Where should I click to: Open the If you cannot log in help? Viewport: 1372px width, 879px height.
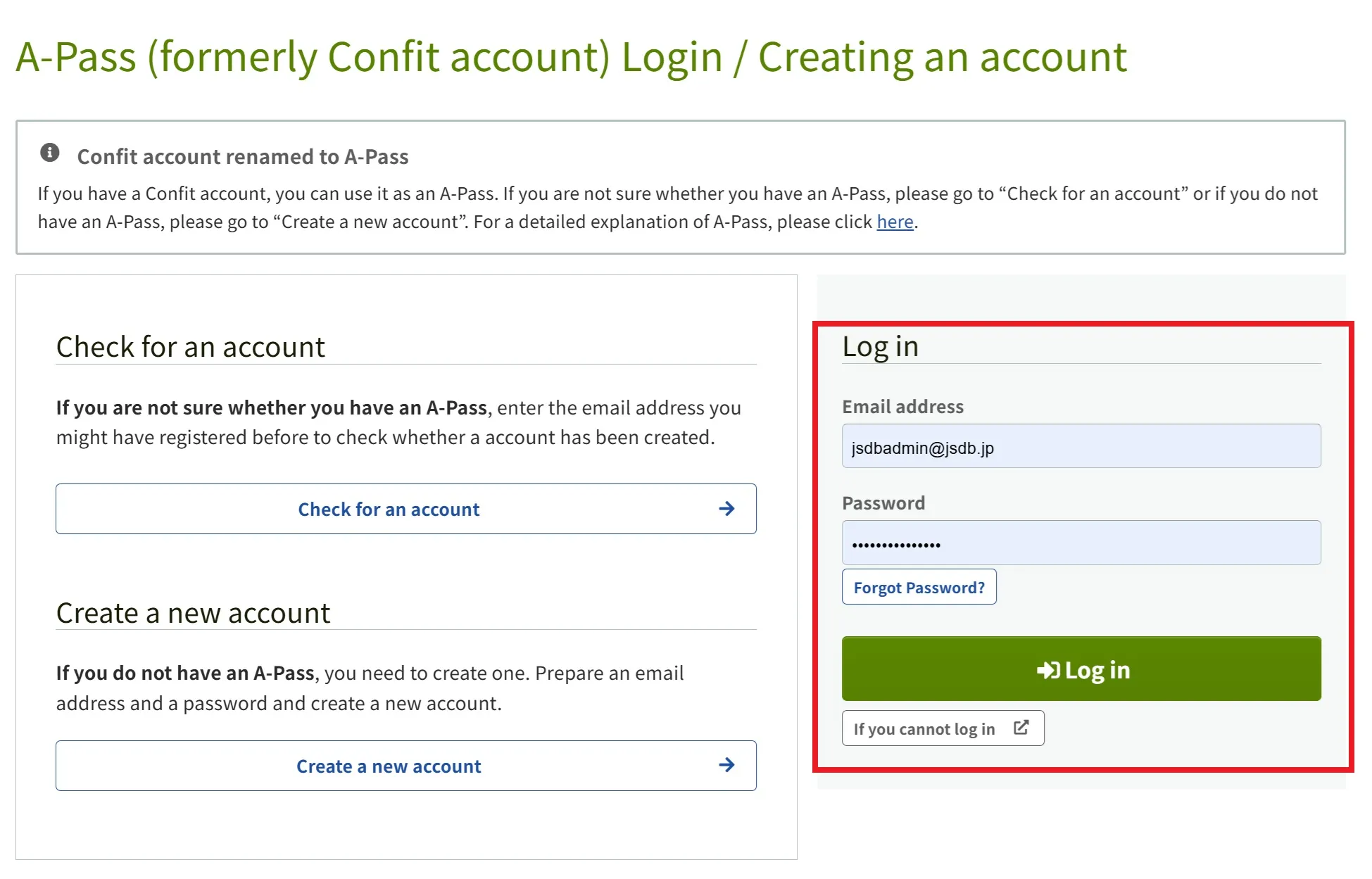coord(925,728)
